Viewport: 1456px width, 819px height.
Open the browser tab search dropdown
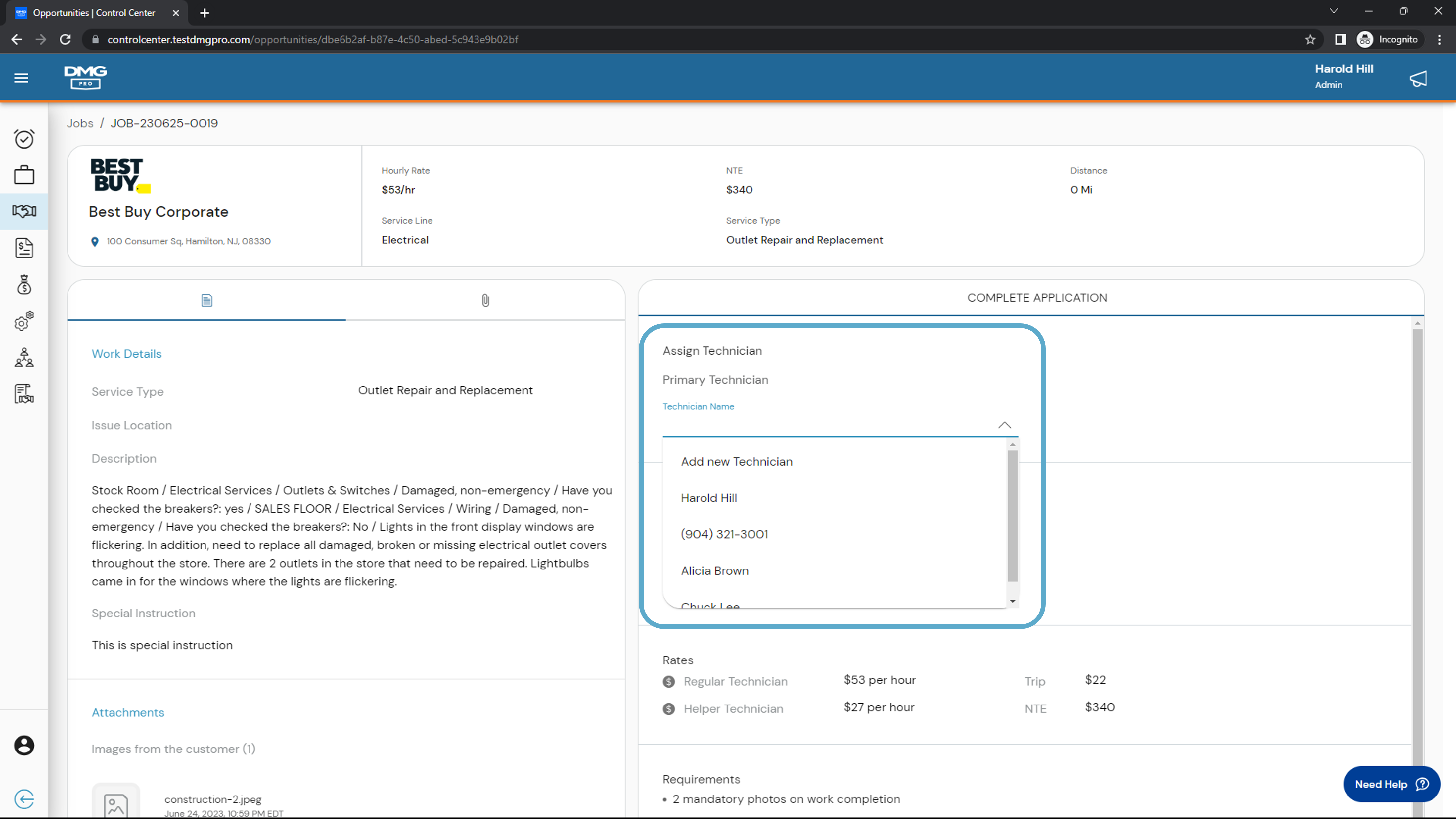point(1333,11)
